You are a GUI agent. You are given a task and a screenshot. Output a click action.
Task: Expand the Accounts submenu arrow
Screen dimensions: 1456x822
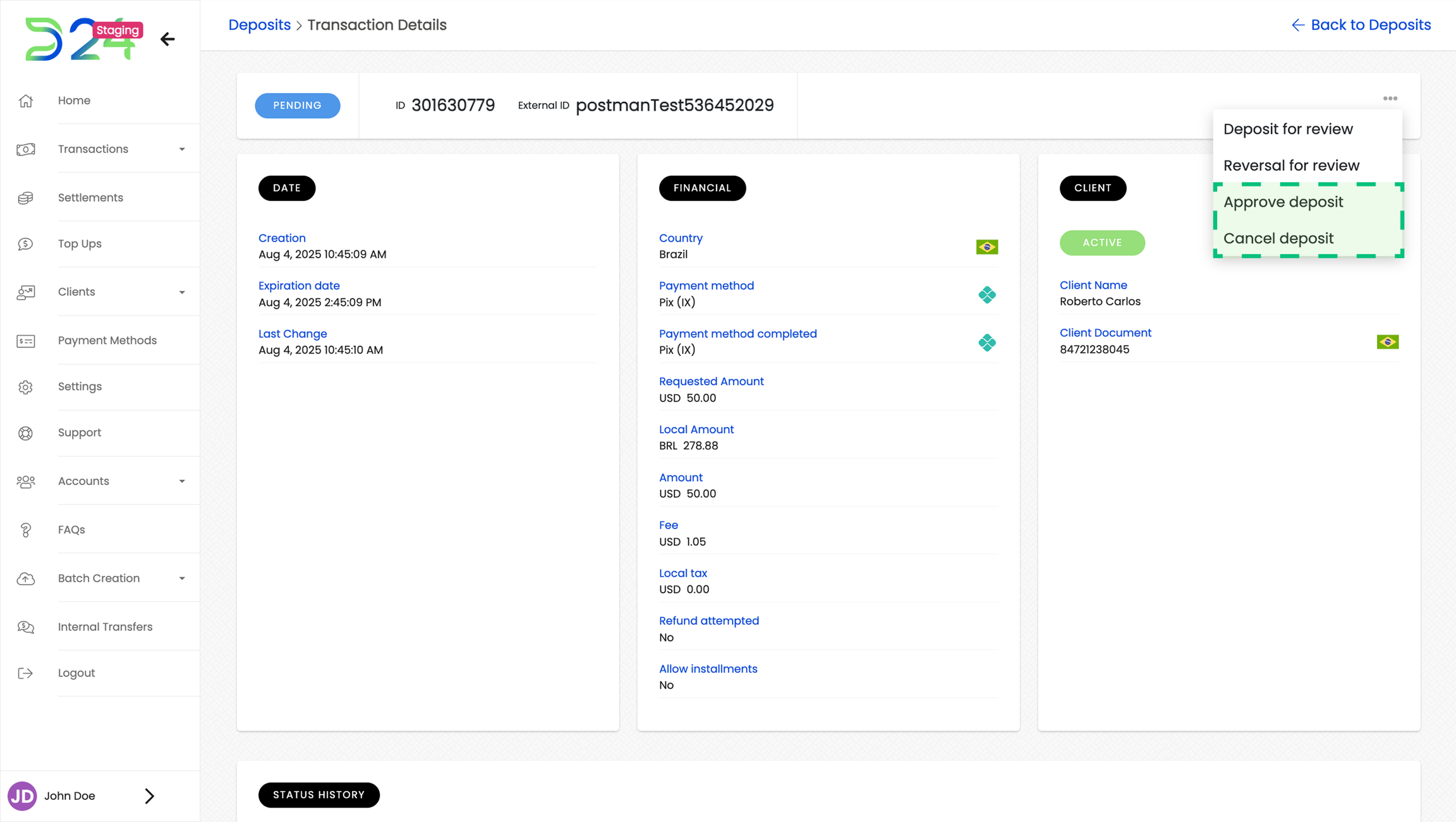(182, 481)
